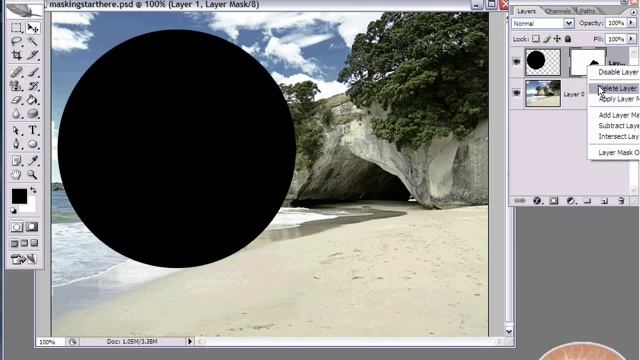Select the Healing Brush tool
This screenshot has width=640, height=360.
16,72
